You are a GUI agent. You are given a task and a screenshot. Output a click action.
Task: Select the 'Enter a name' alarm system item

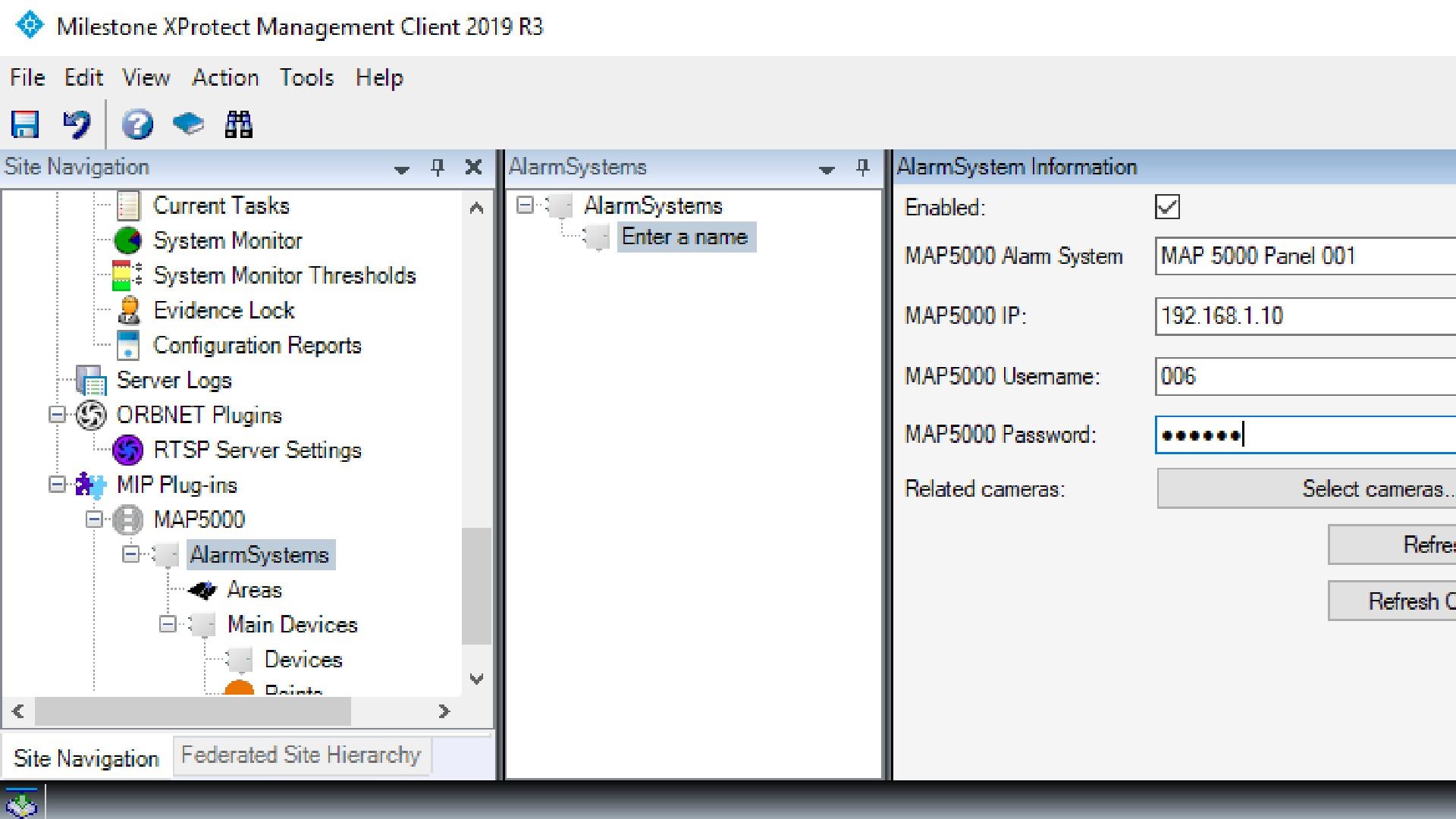685,237
